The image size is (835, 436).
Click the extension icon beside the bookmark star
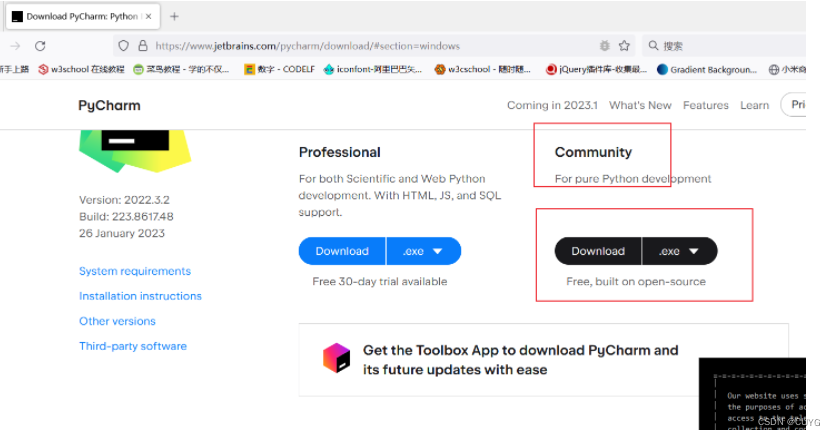(604, 46)
